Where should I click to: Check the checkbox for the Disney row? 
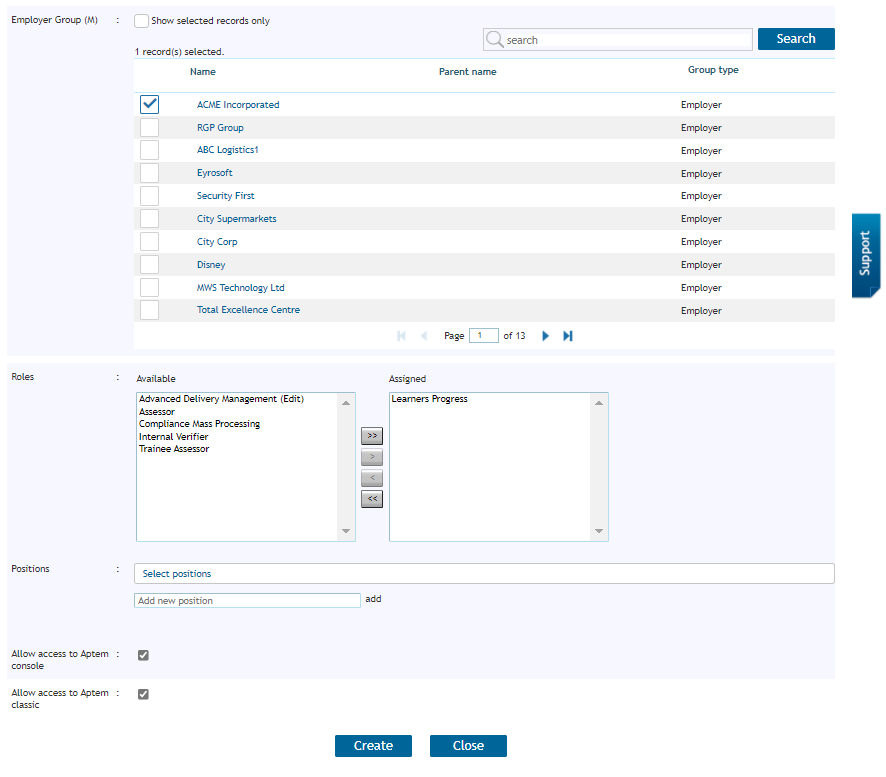tap(149, 264)
